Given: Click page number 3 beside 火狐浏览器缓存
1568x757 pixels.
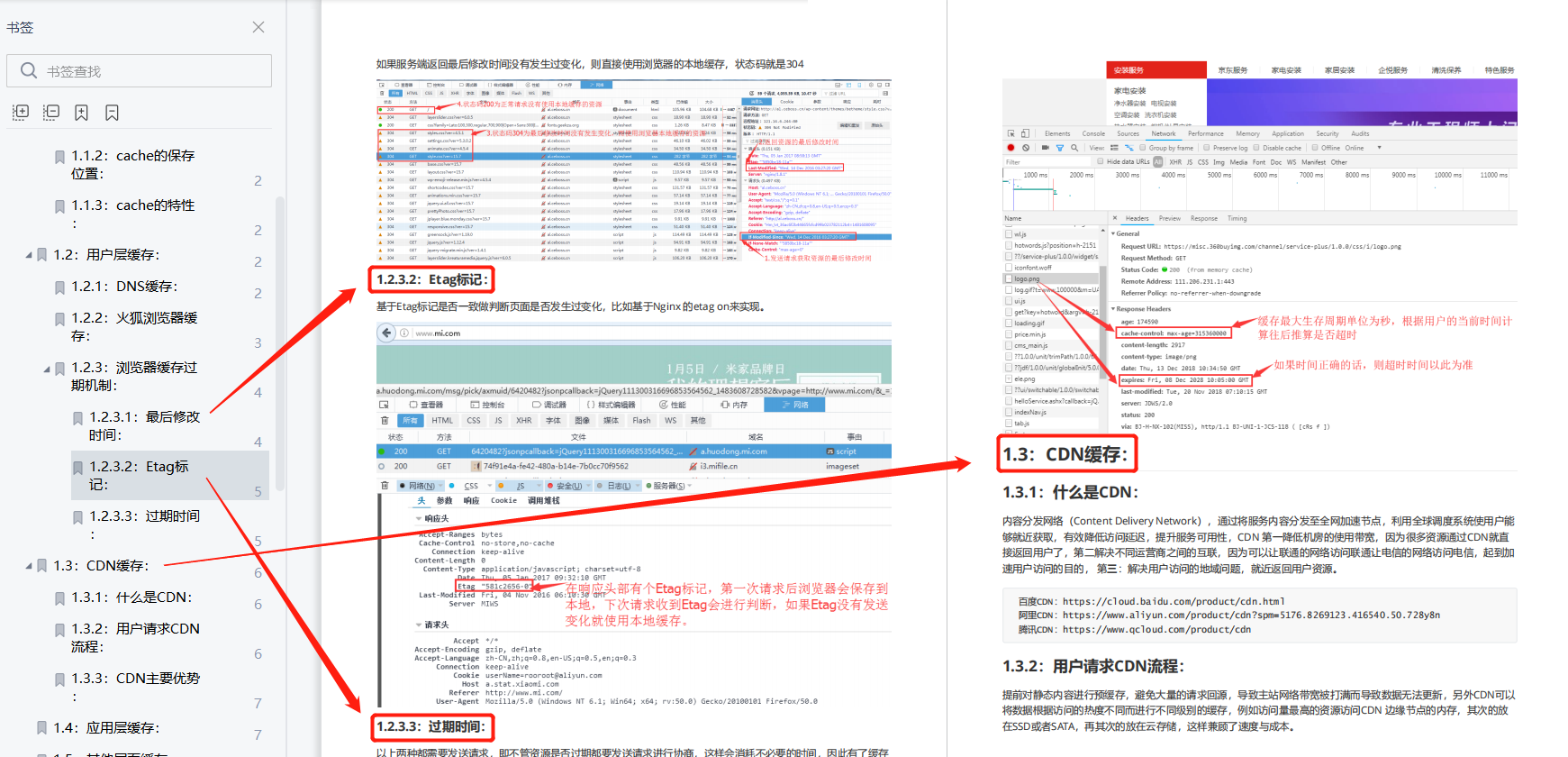Looking at the screenshot, I should click(258, 343).
